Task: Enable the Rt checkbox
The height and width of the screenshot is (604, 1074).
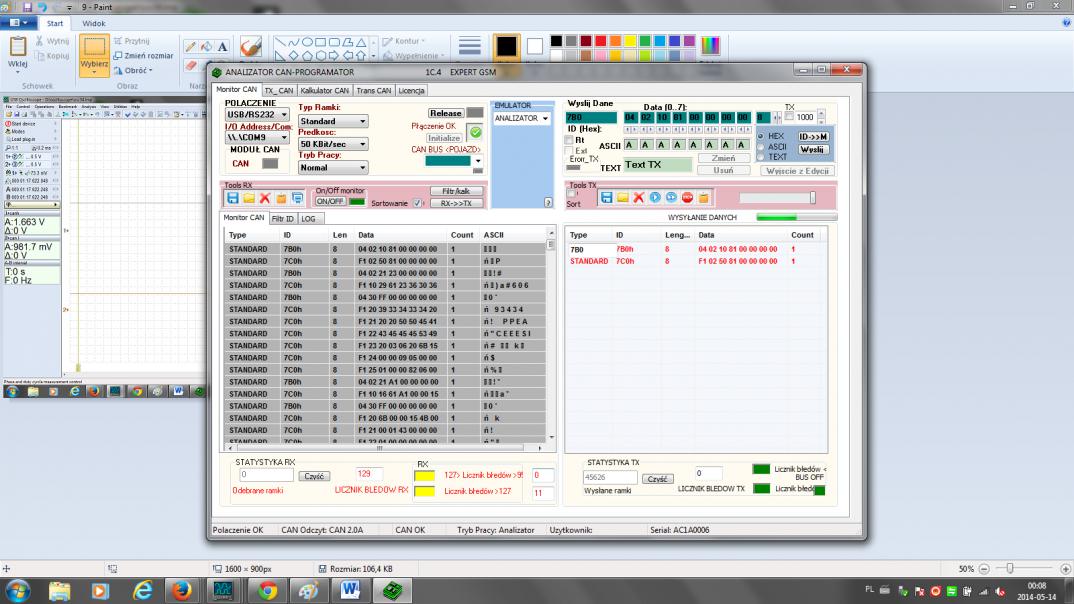Action: (x=570, y=141)
